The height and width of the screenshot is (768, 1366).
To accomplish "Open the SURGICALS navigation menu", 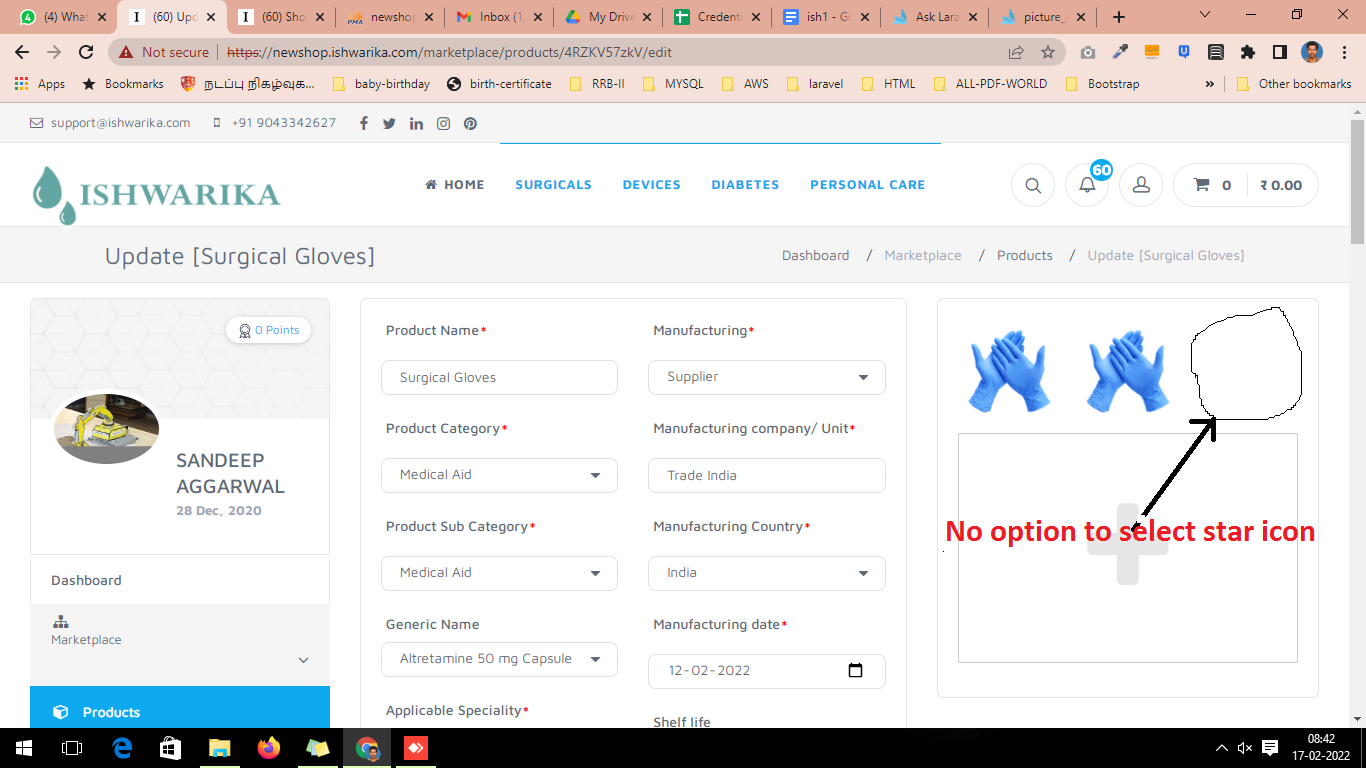I will pos(553,185).
